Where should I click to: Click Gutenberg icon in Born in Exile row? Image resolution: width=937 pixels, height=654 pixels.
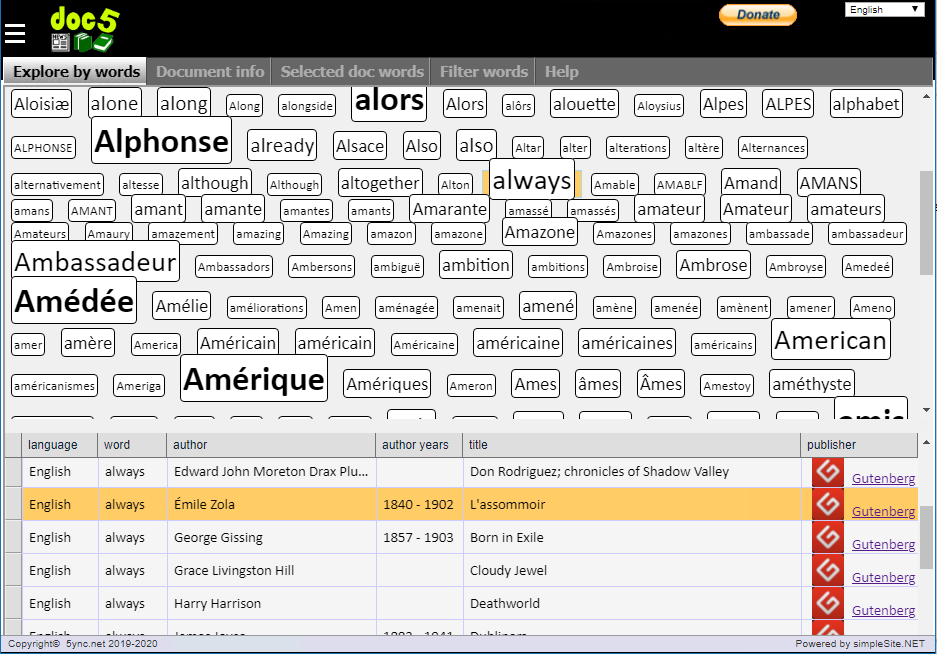828,537
